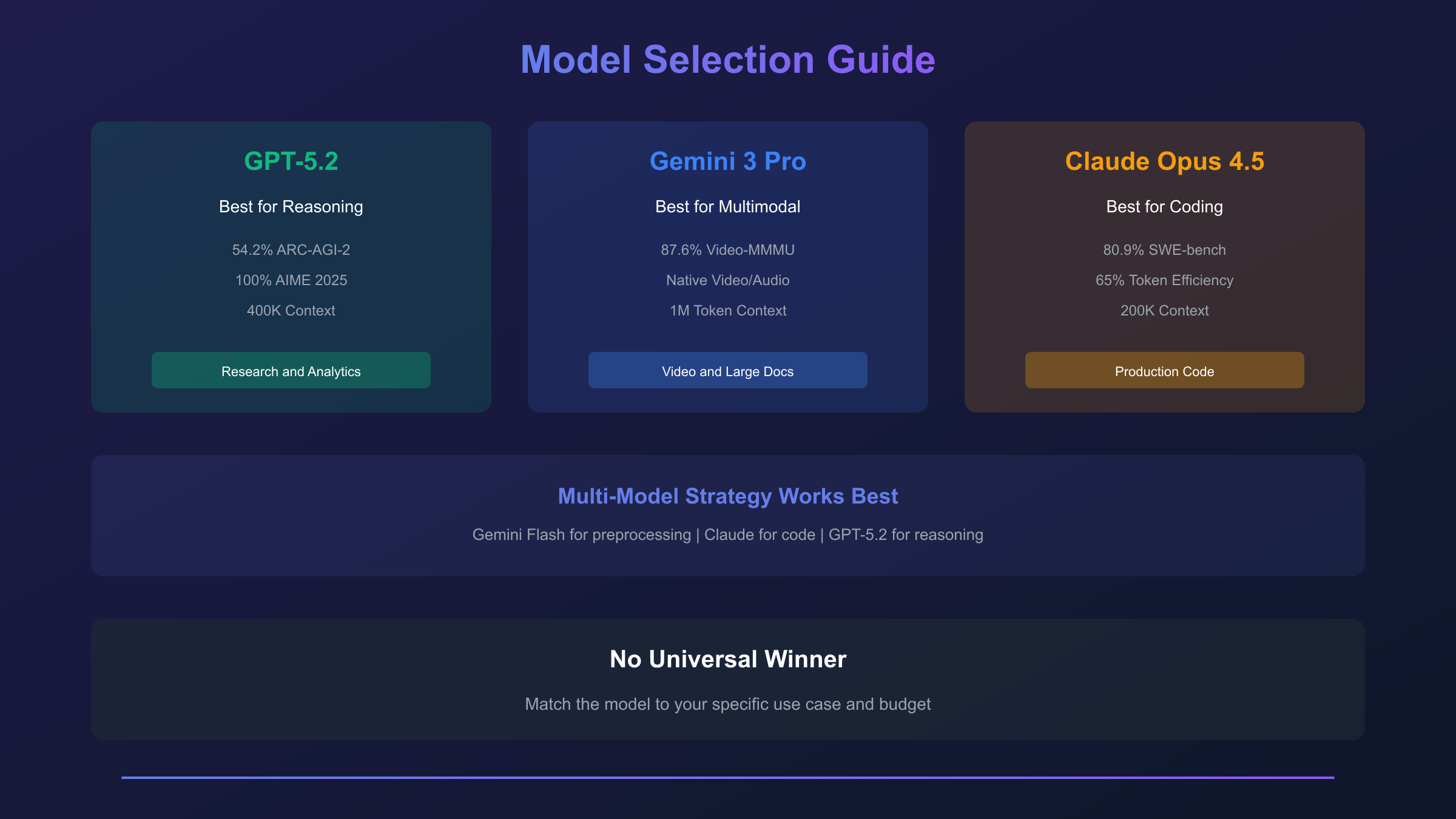1456x819 pixels.
Task: Select the Match the model to your use case text
Action: tap(727, 704)
